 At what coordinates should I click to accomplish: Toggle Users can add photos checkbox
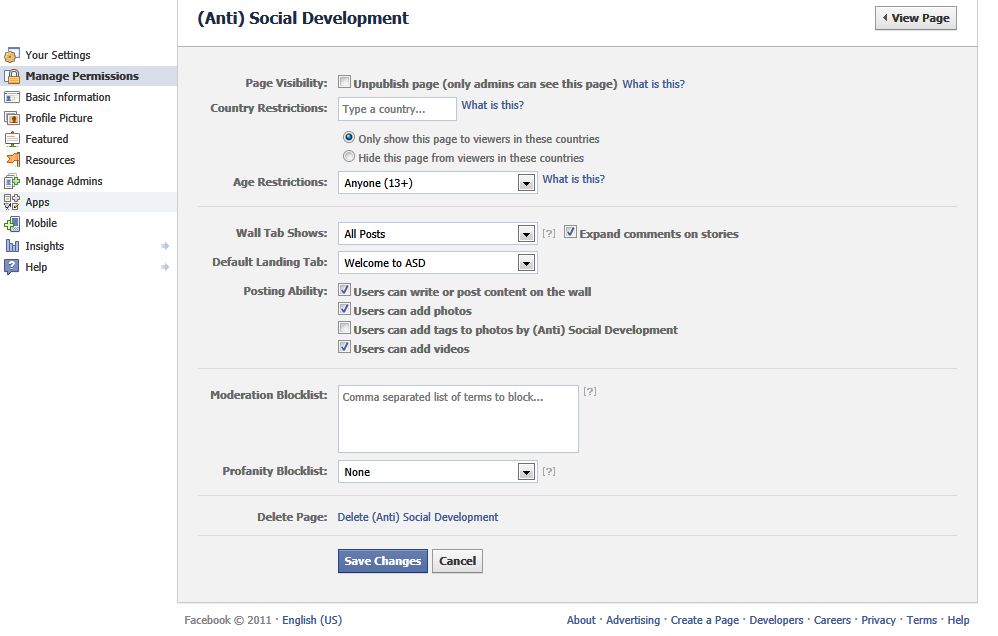coord(344,309)
